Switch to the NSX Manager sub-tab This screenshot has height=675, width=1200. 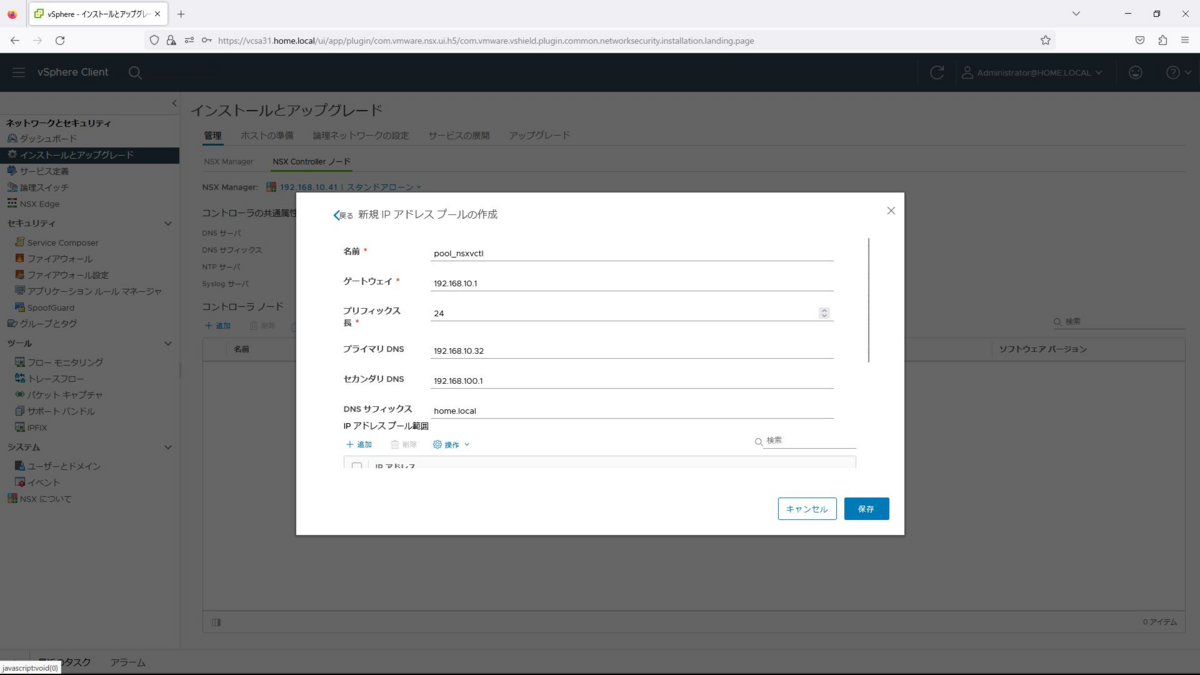(x=228, y=161)
